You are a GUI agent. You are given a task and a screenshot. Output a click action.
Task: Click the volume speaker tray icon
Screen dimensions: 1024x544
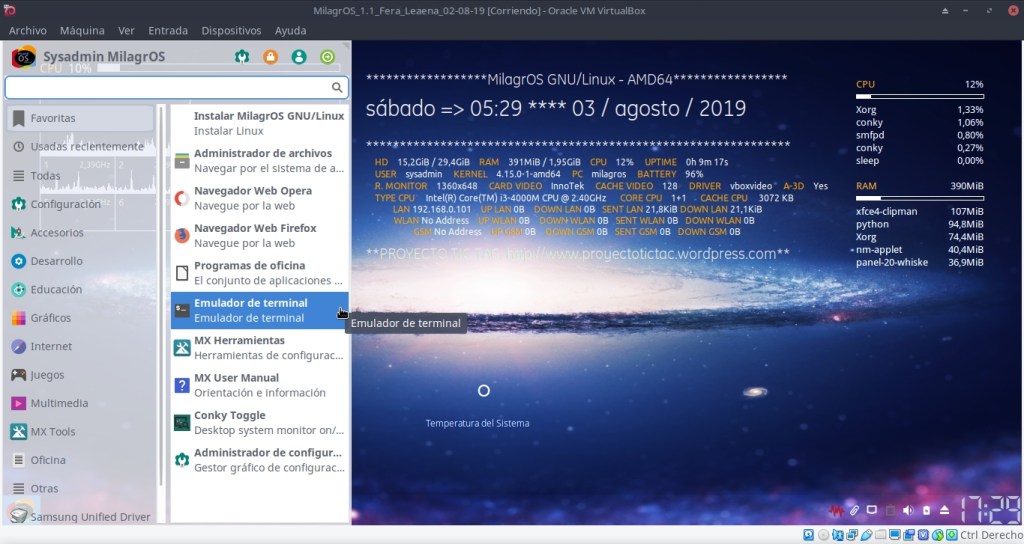(x=908, y=511)
